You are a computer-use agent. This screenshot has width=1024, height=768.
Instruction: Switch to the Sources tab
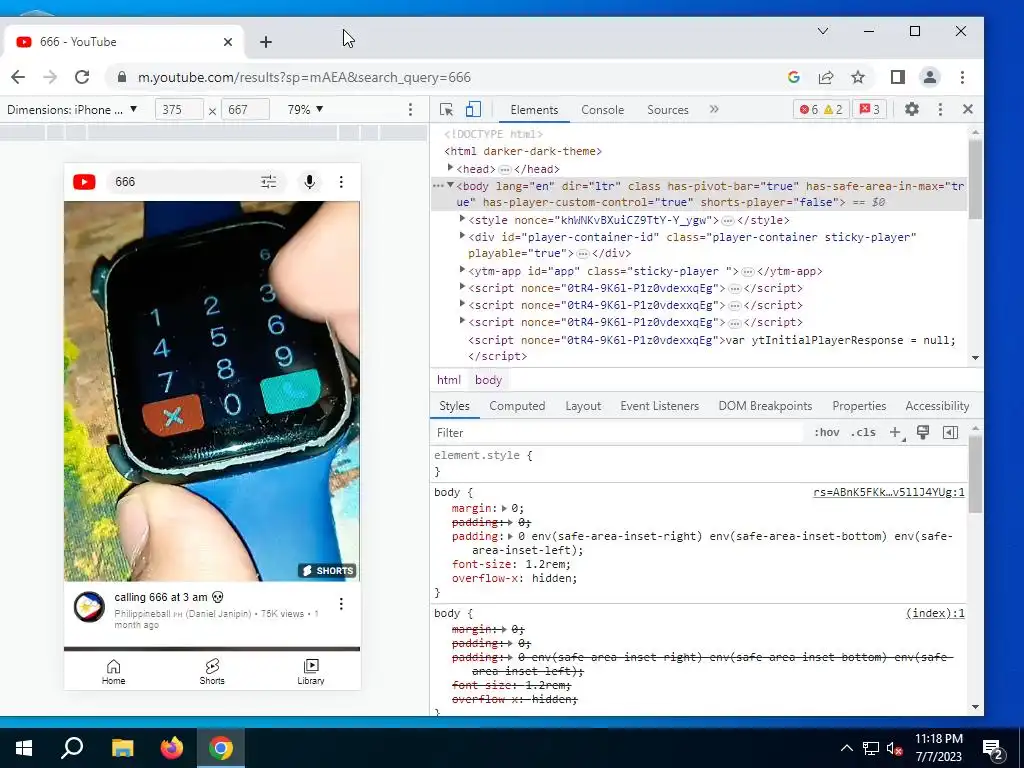coord(667,110)
